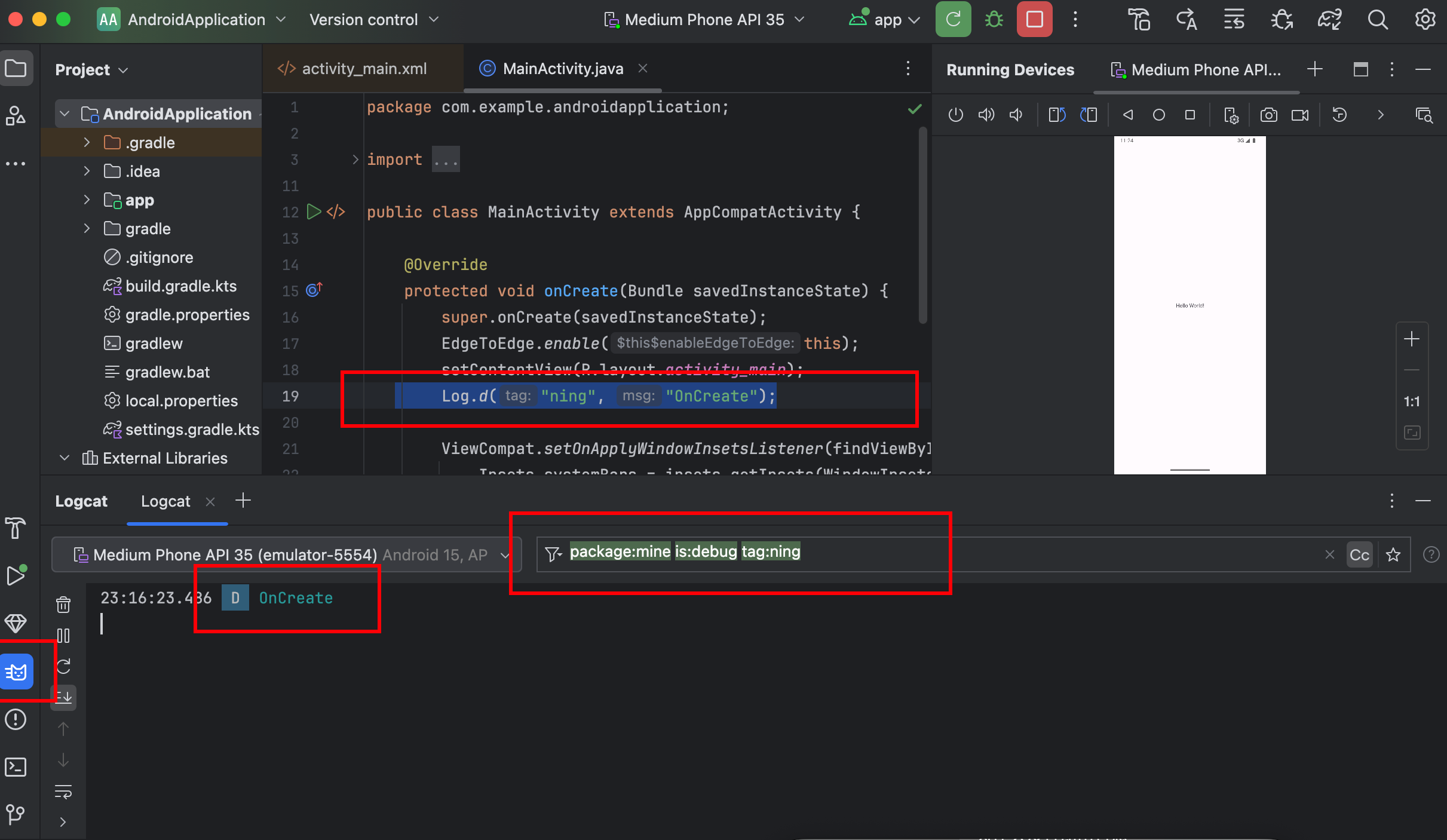
Task: Open the AndroidApplication project dropdown
Action: tap(191, 20)
